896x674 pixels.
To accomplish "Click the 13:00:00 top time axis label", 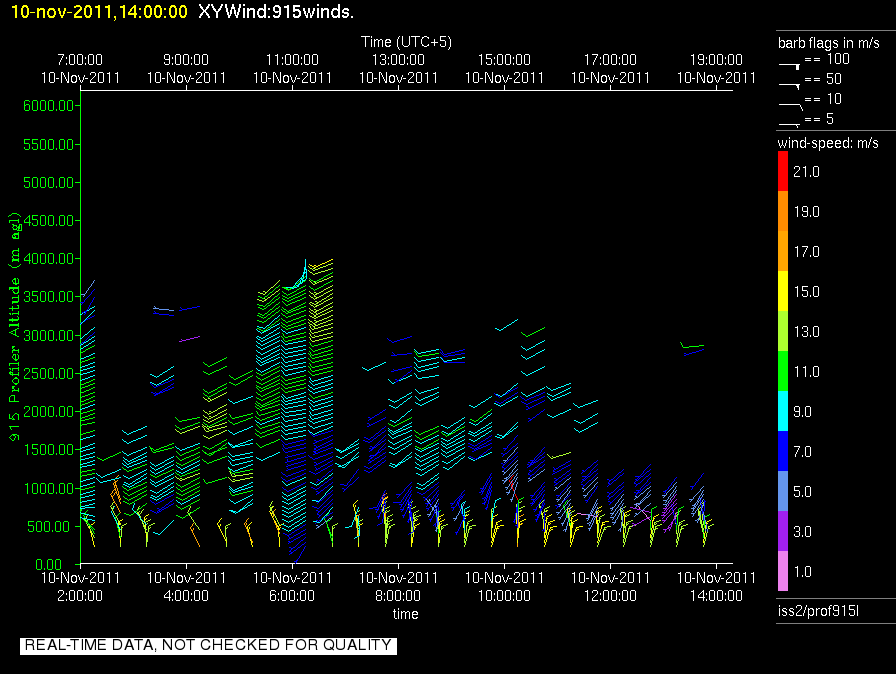I will pos(398,59).
